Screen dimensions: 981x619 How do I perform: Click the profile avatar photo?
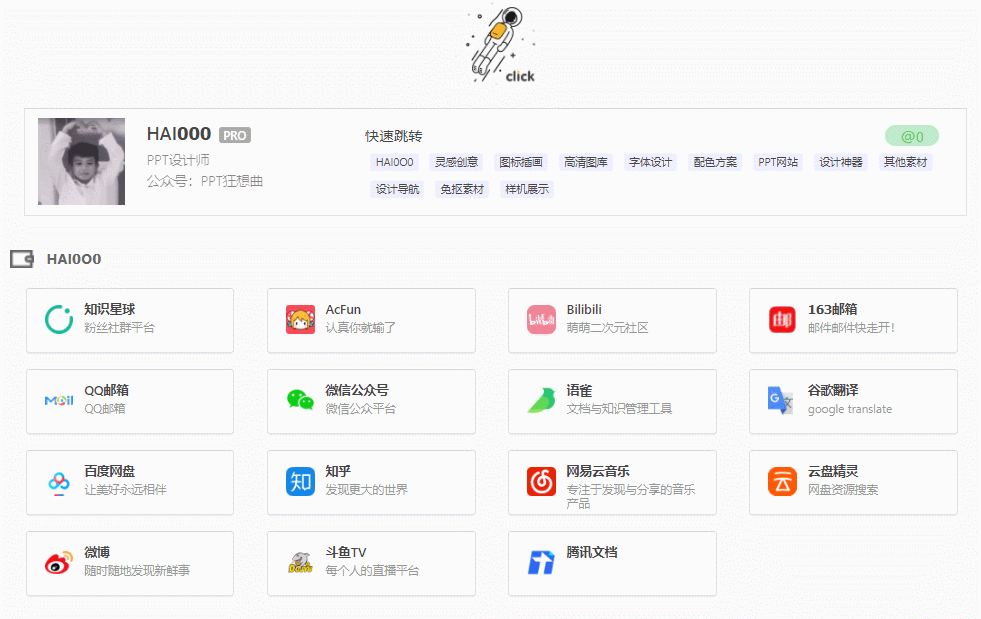point(81,161)
